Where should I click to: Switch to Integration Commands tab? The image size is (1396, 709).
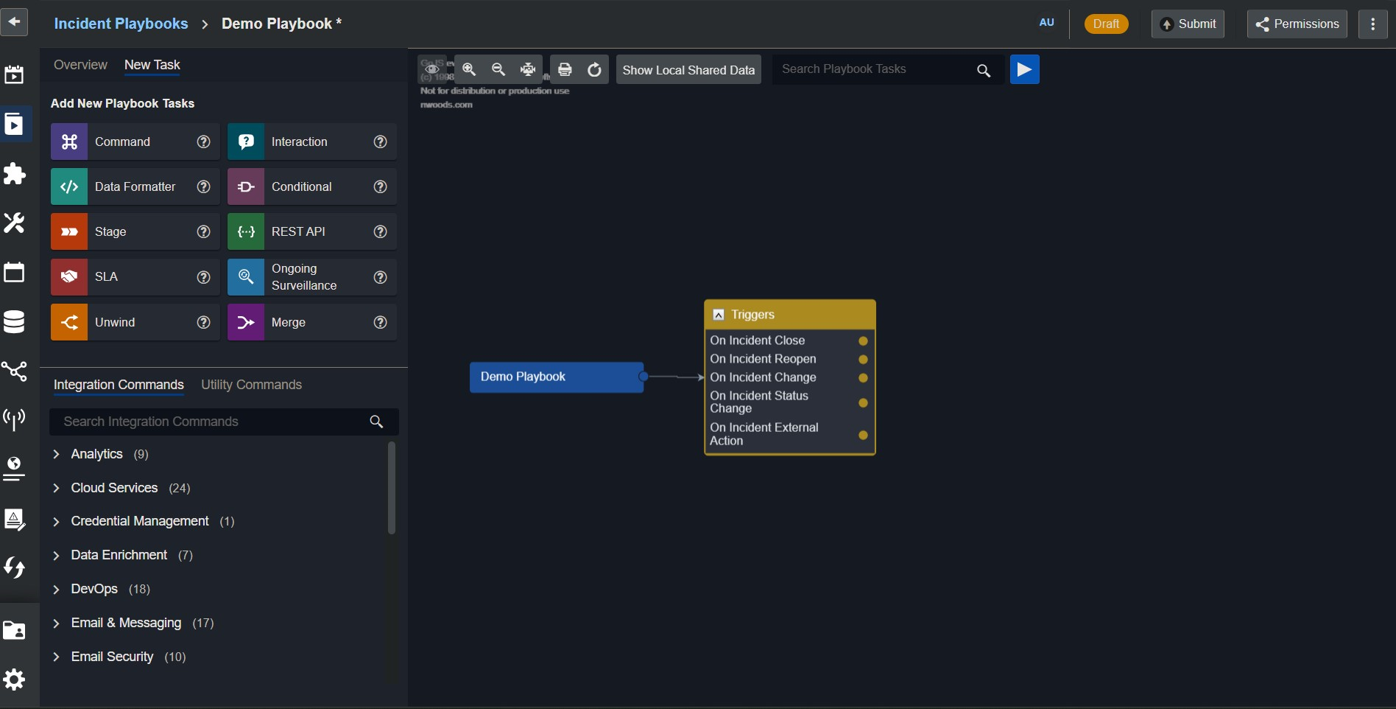(118, 385)
